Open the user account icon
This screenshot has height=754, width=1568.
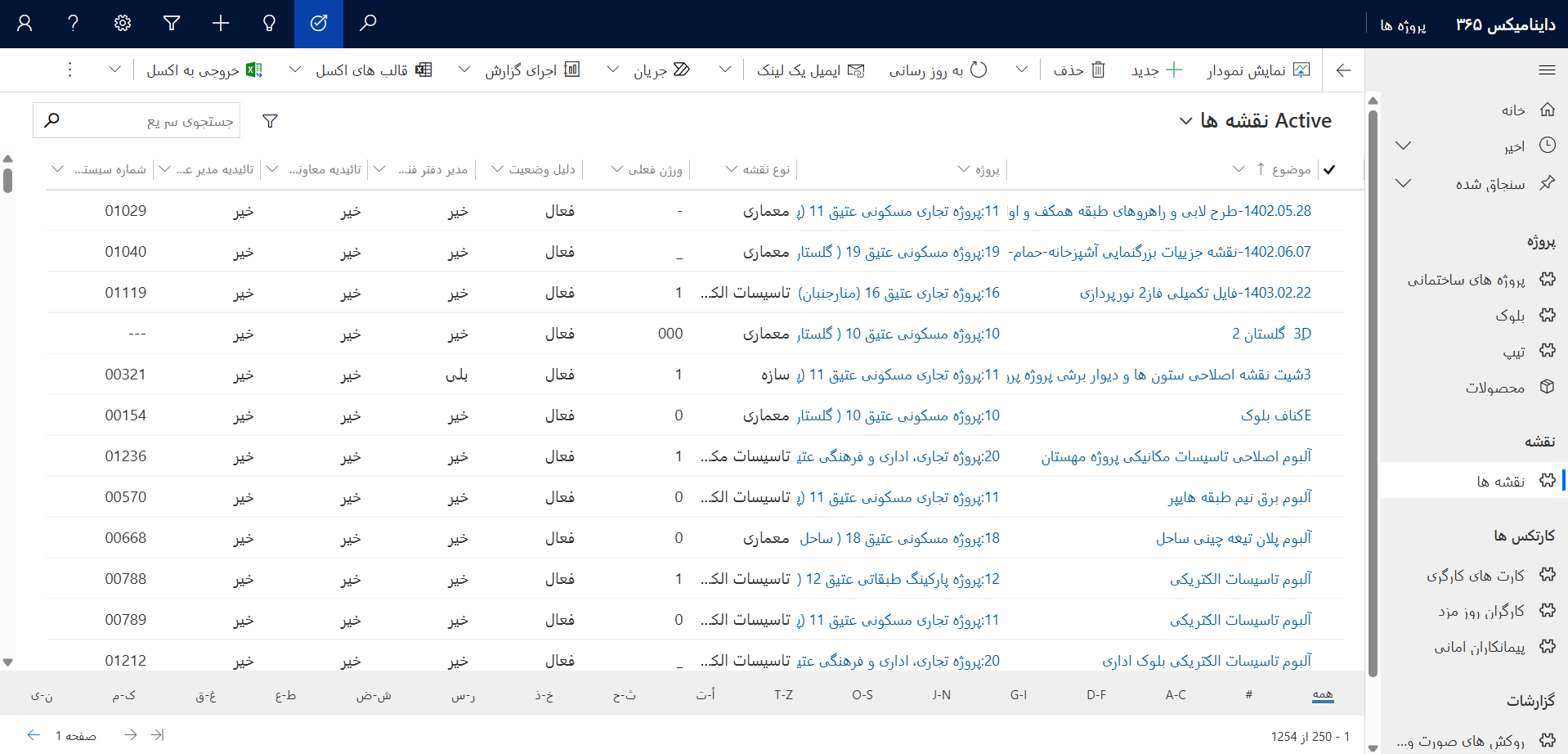(x=25, y=24)
